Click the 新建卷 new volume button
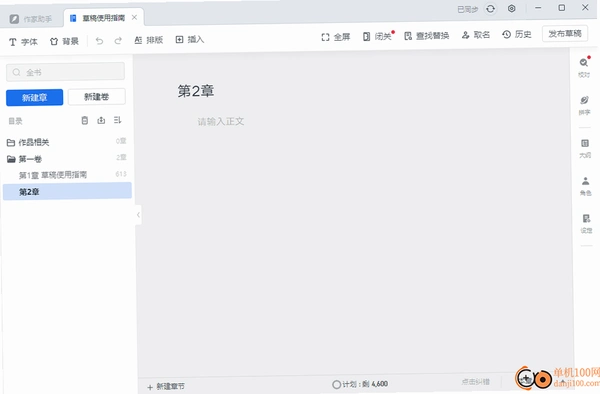The height and width of the screenshot is (394, 600). click(x=96, y=97)
